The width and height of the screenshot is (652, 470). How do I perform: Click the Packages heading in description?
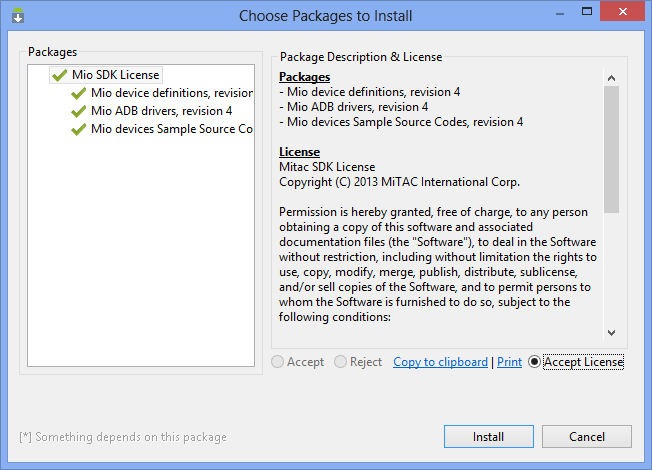(304, 77)
